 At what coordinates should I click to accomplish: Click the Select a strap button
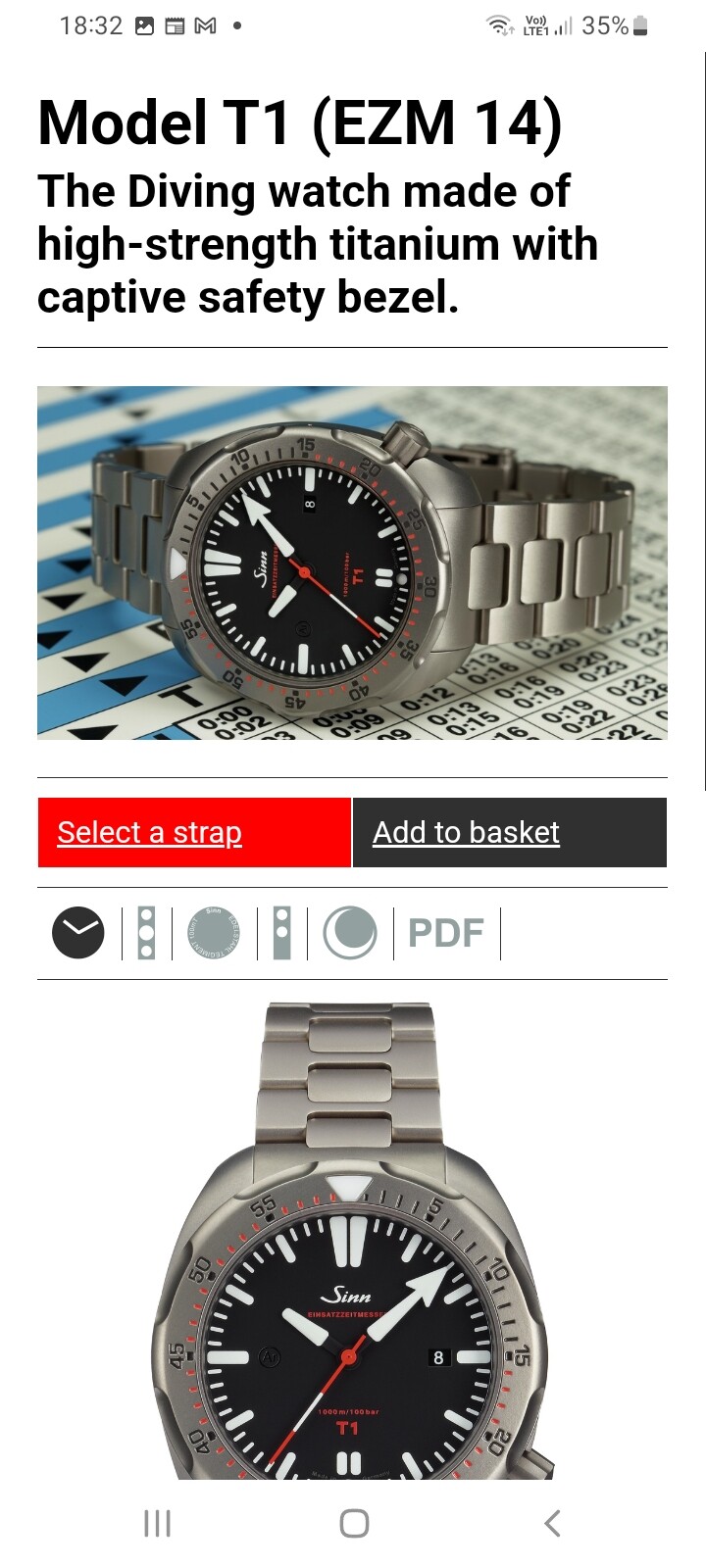point(194,833)
